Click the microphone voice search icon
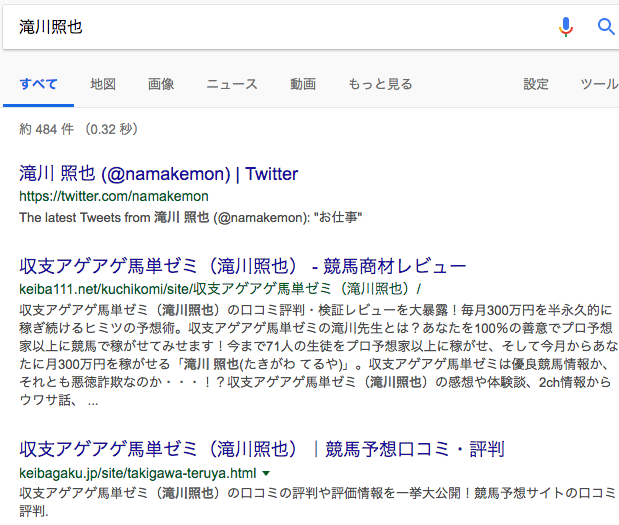 [x=566, y=27]
